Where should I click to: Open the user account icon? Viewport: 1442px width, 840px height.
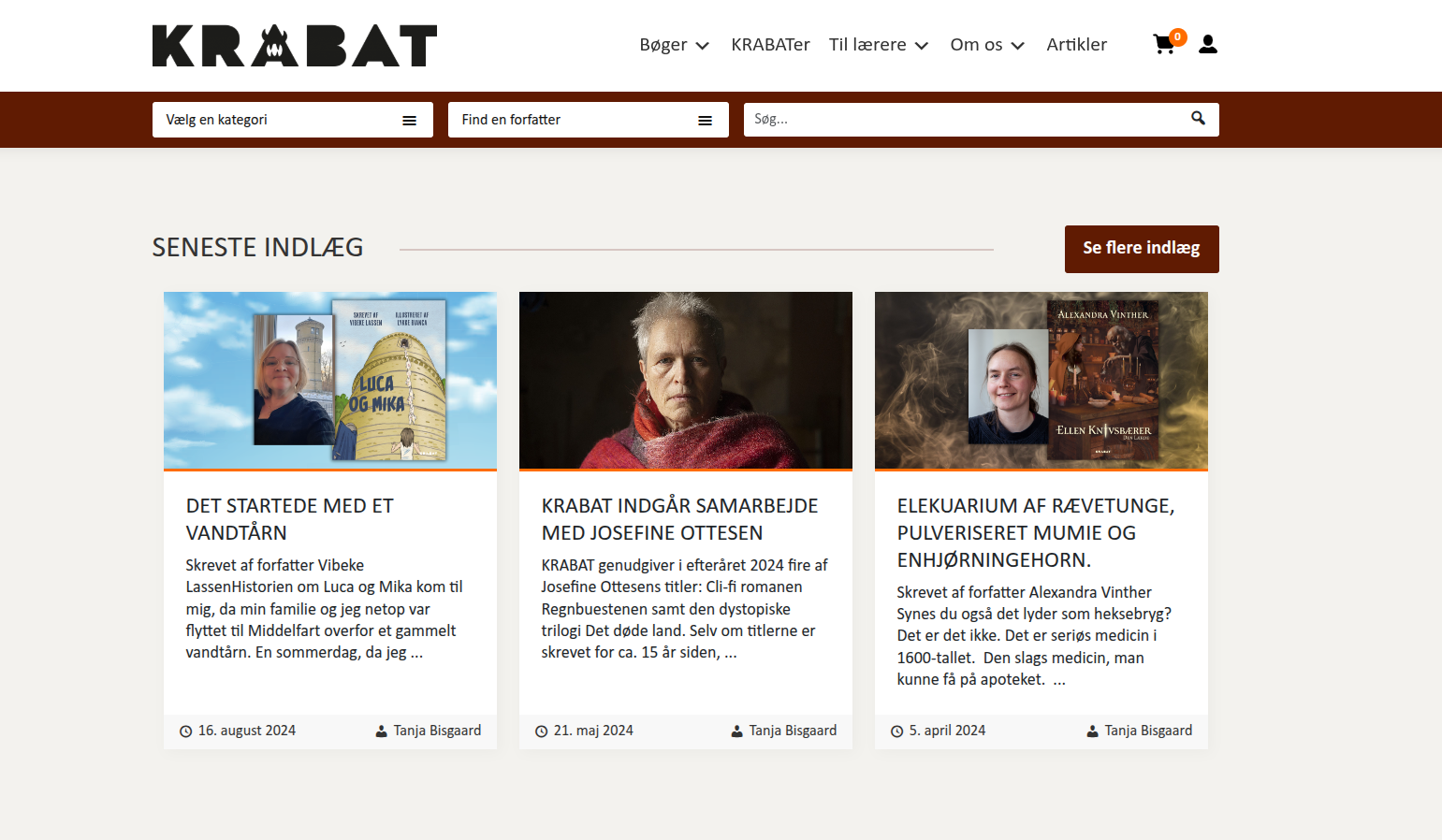[1208, 44]
